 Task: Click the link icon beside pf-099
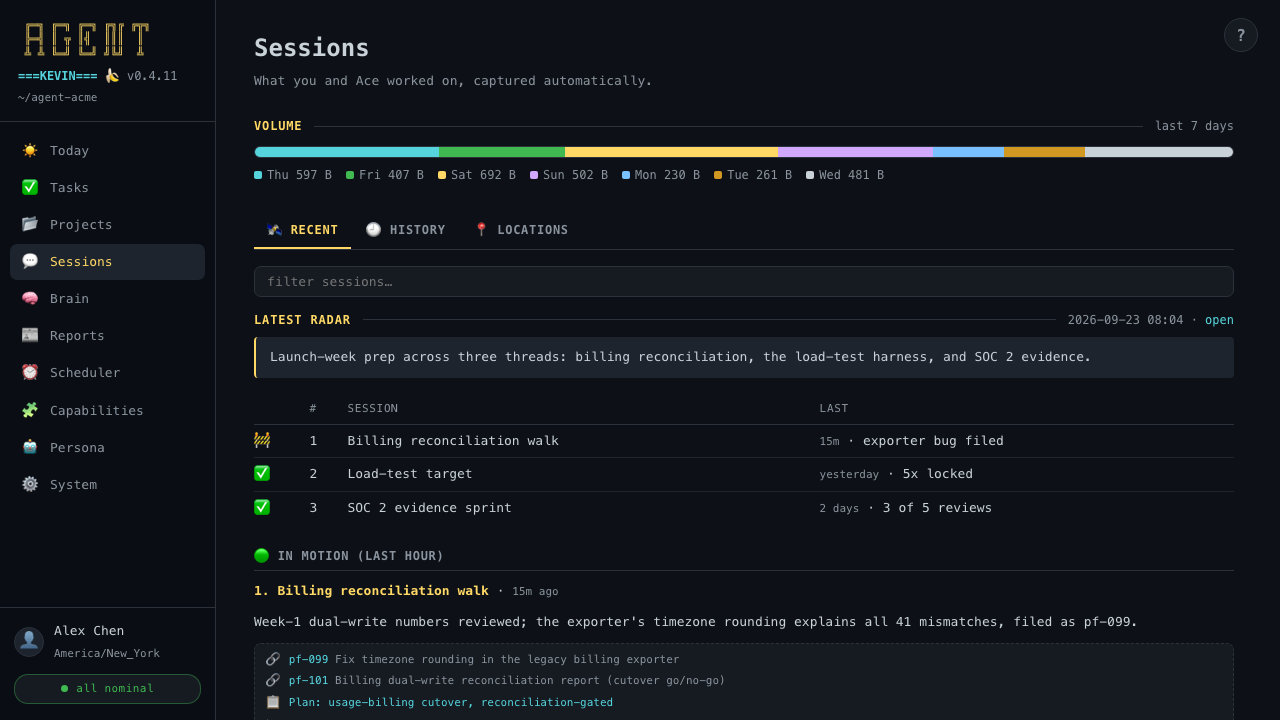click(x=273, y=659)
